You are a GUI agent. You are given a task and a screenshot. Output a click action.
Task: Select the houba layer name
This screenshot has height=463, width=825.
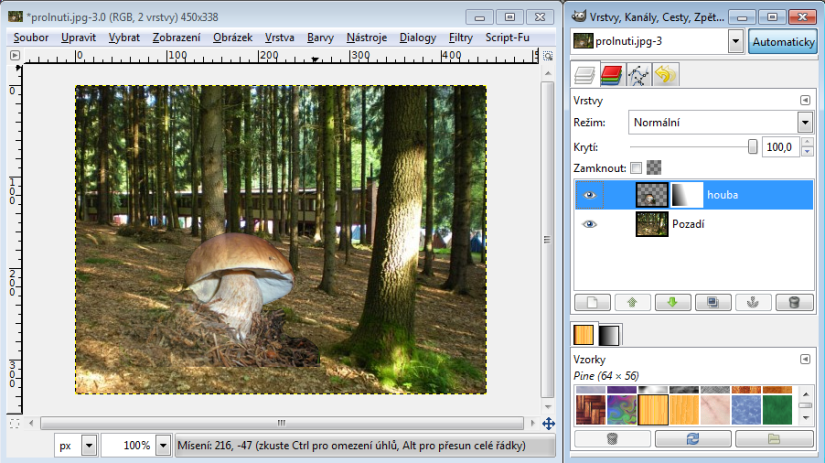click(722, 195)
